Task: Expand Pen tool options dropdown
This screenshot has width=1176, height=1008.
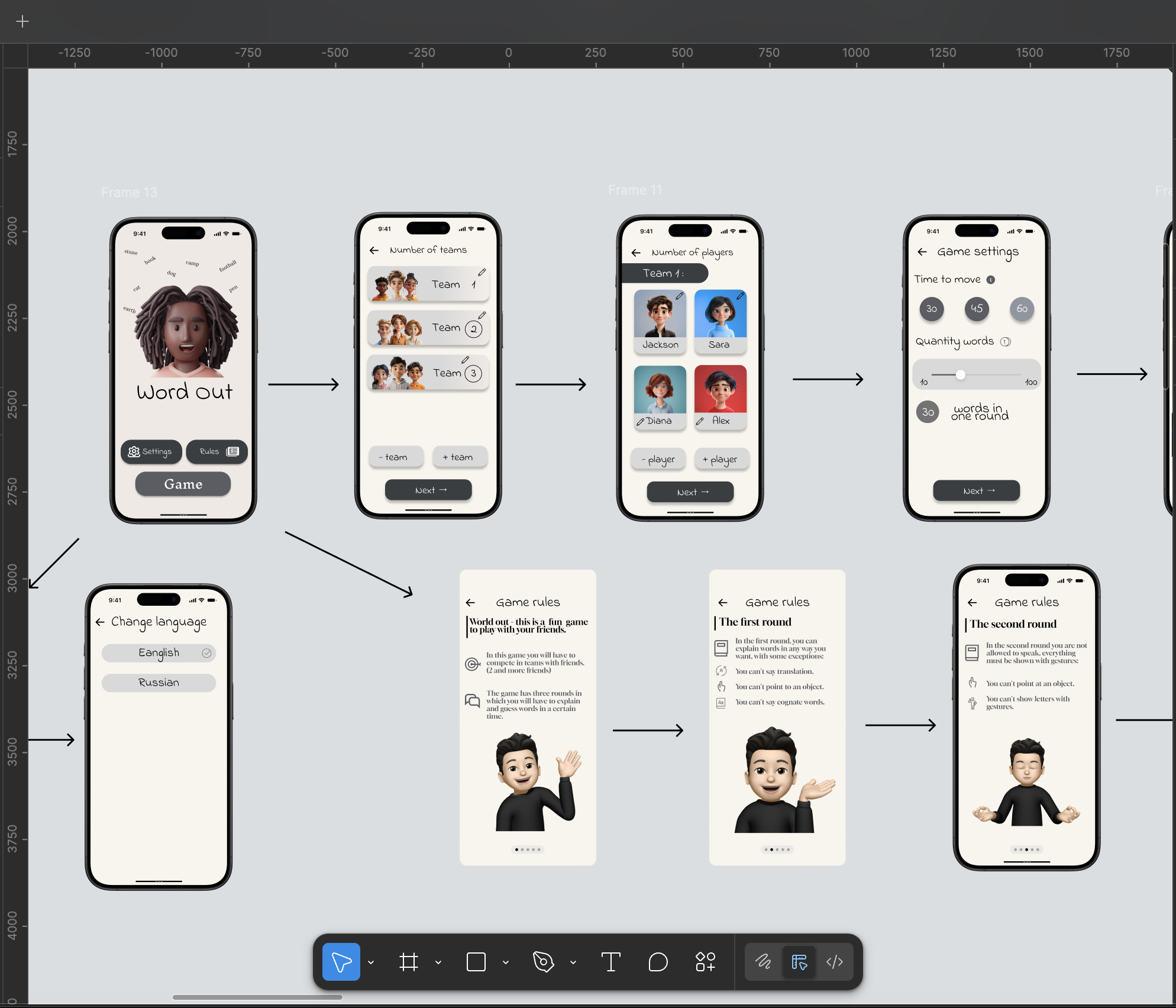Action: (x=573, y=962)
